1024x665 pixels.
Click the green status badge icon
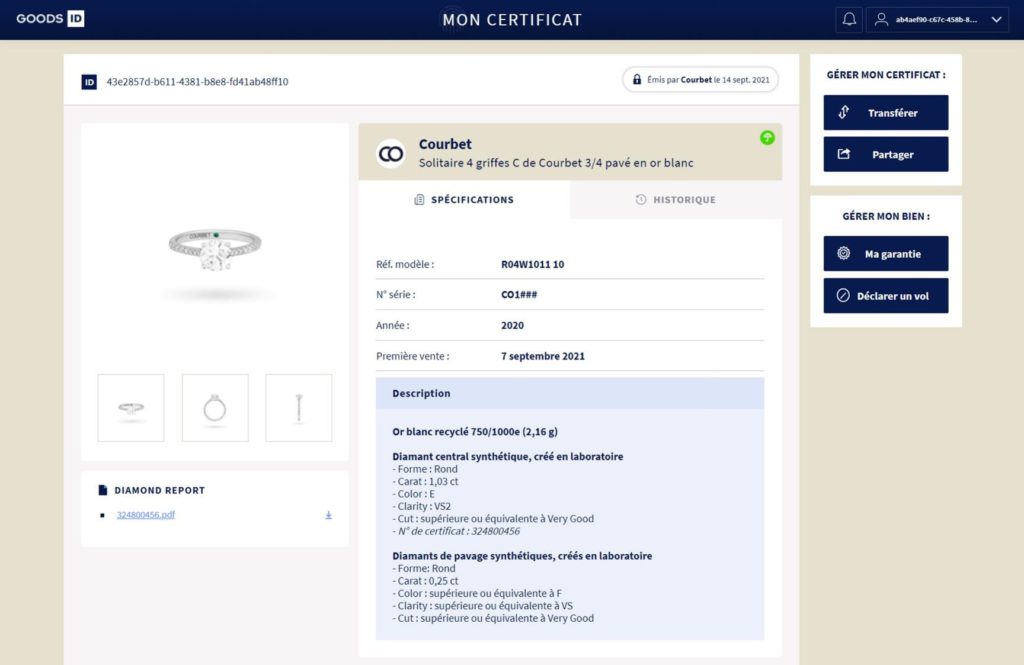coord(767,138)
